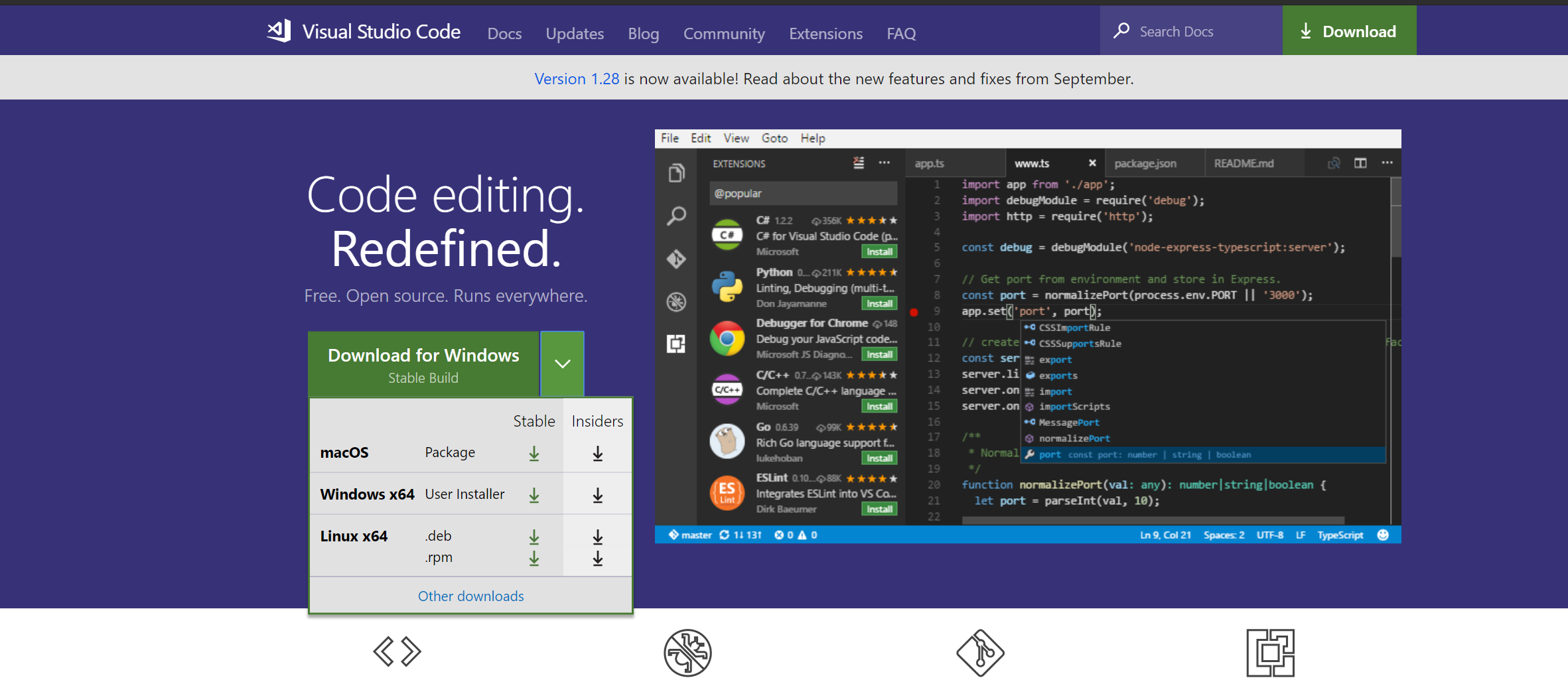
Task: Click the feedback smiley in status bar
Action: (x=1383, y=535)
